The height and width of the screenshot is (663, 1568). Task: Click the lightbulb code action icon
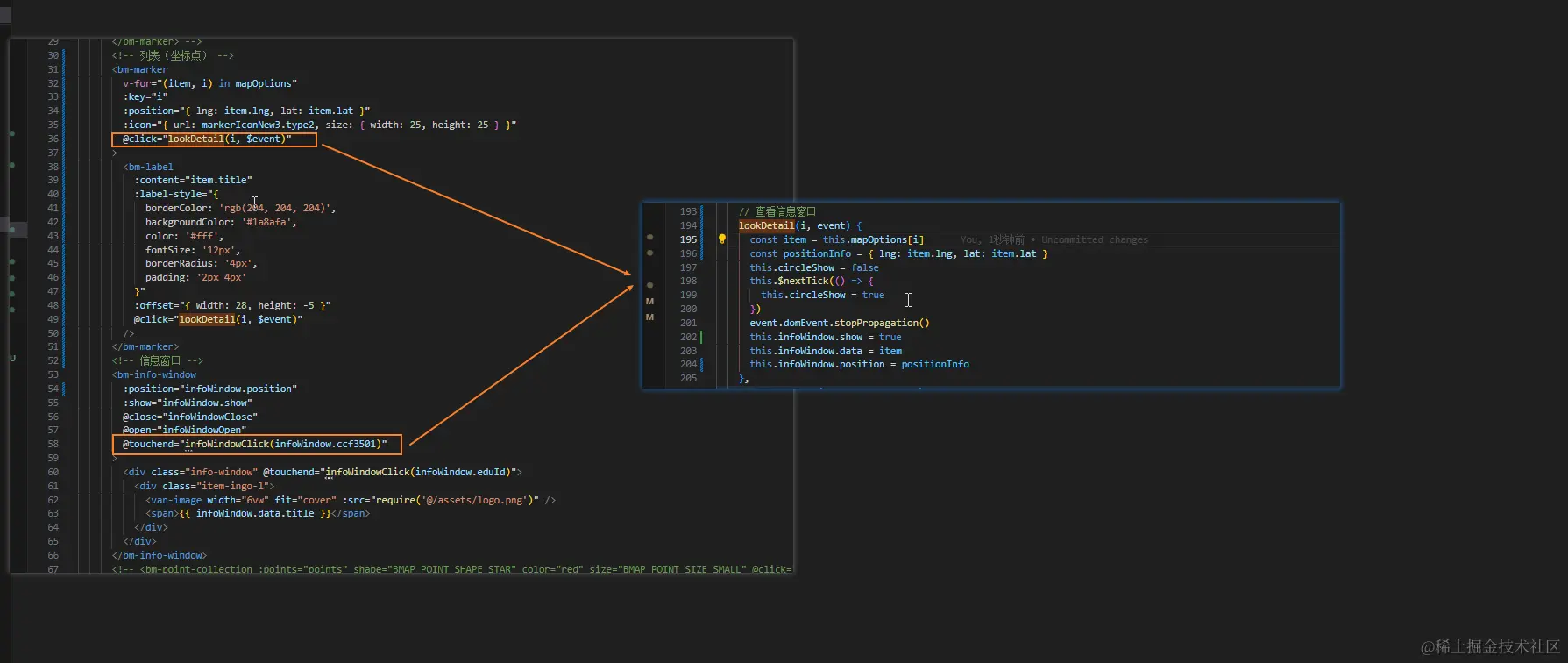click(722, 239)
